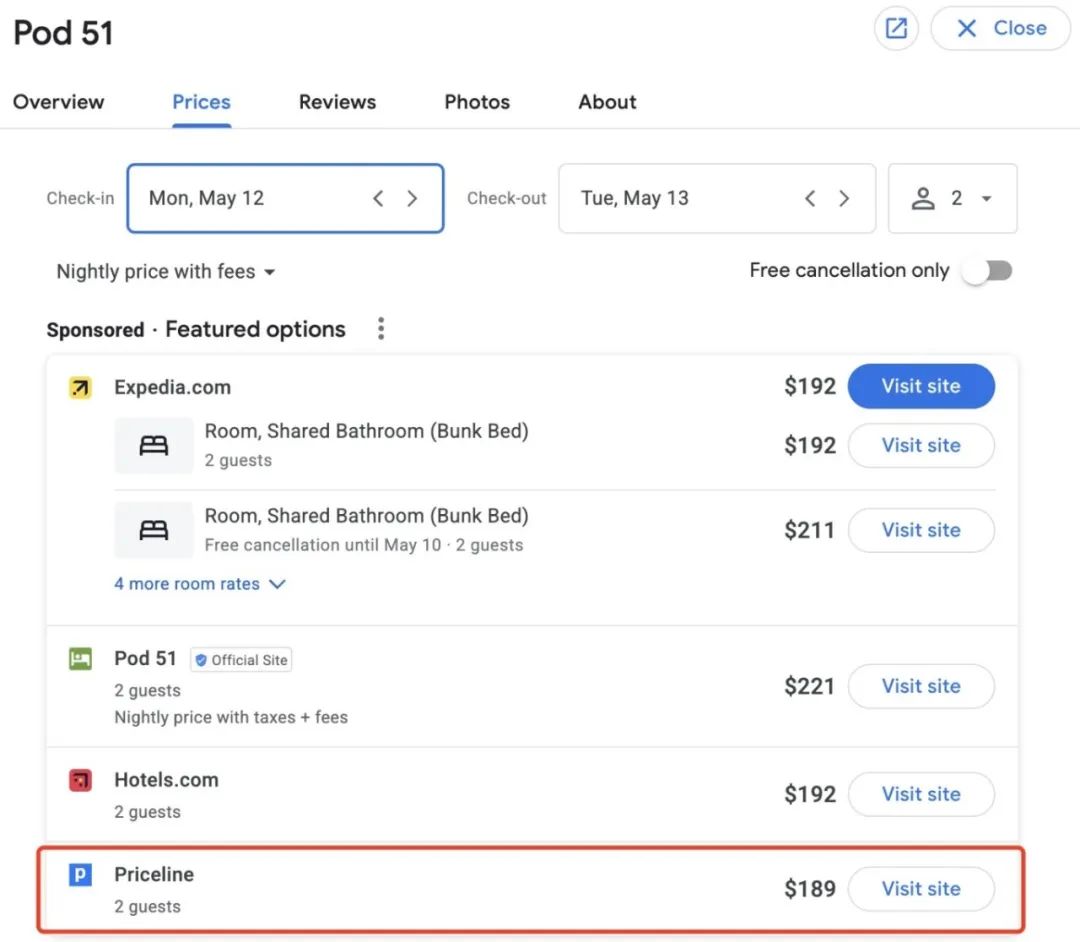Open the Featured options three-dot menu
Viewport: 1080px width, 942px height.
pos(381,329)
